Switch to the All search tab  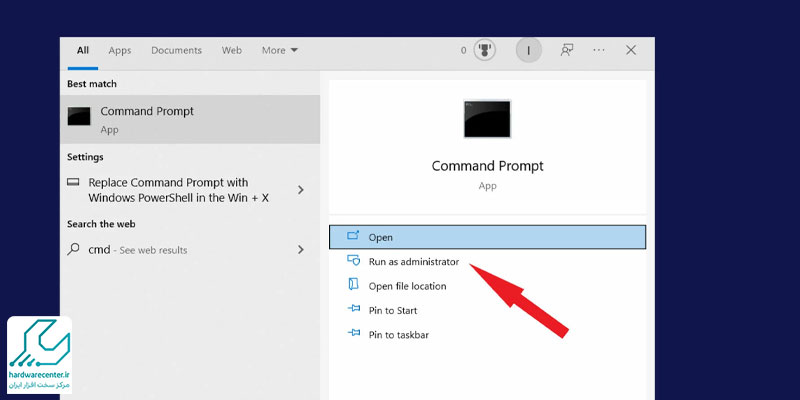coord(83,51)
